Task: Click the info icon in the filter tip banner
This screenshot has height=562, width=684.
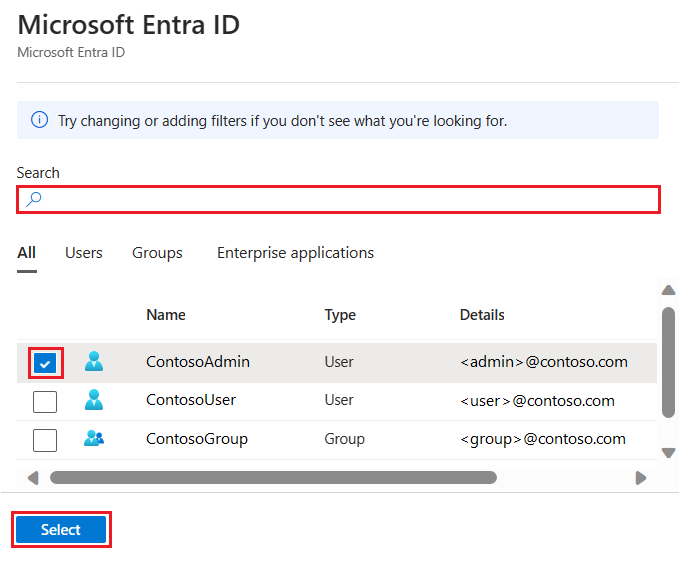Action: pos(39,120)
